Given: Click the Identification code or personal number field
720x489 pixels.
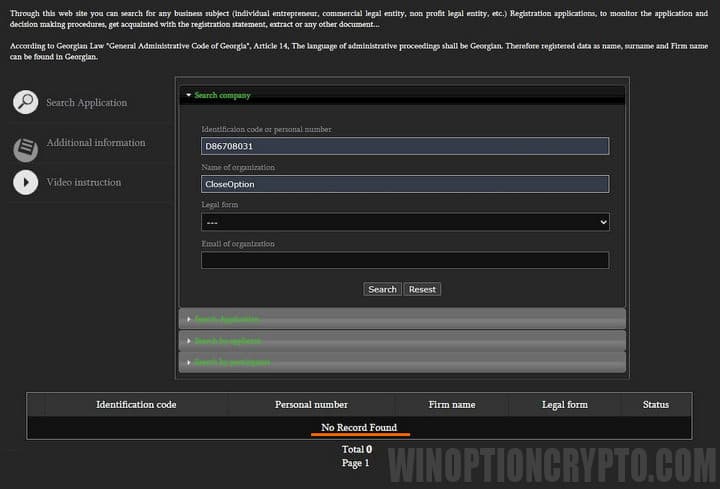Looking at the screenshot, I should (404, 146).
